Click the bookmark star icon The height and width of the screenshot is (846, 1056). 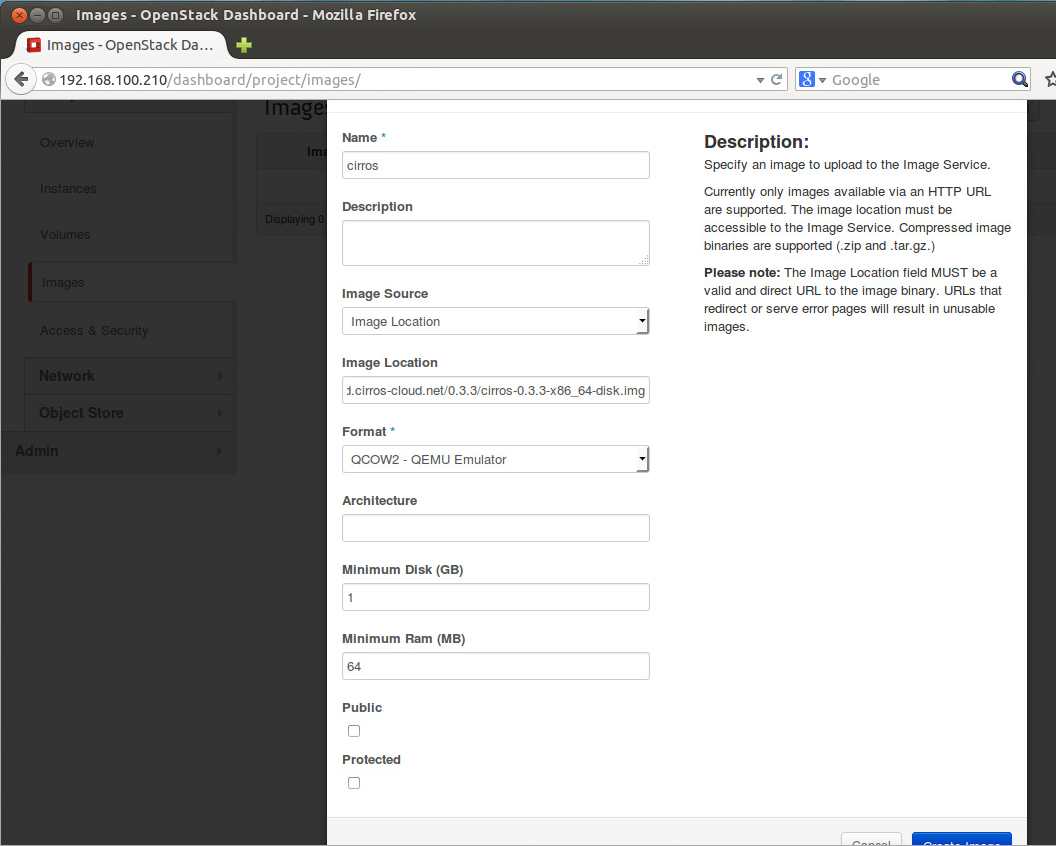click(x=1048, y=79)
